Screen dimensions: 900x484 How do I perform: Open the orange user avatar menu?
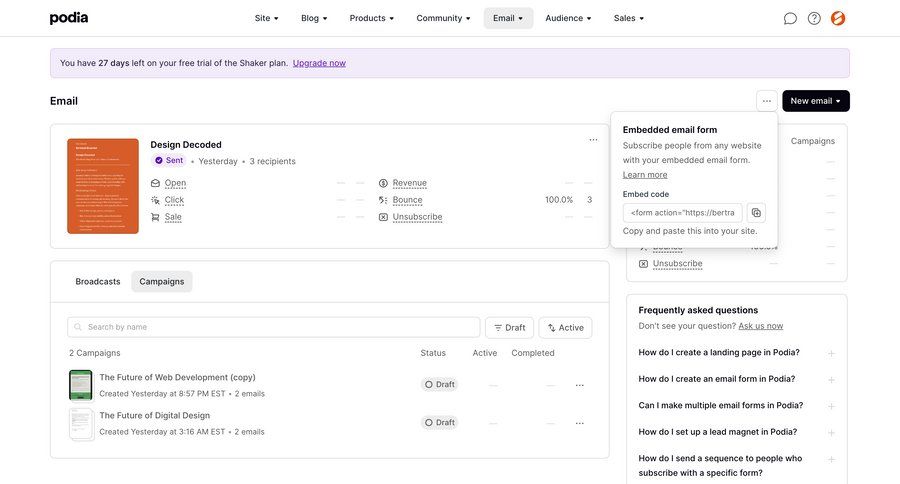(838, 18)
